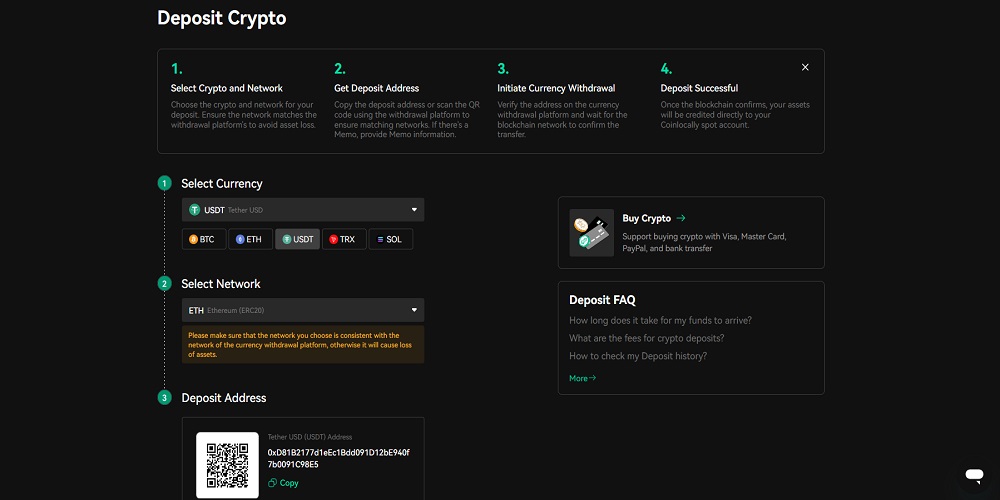Click the 'Get Deposit Address' step heading
Screen dimensions: 1000x500
pos(376,88)
